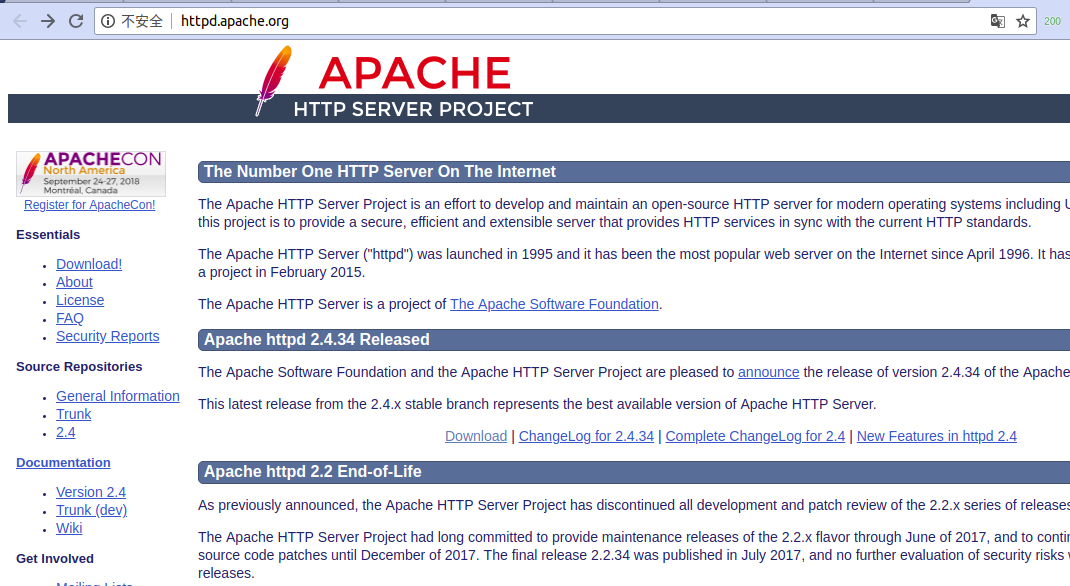Open the General Information link
1070x586 pixels.
click(x=117, y=396)
